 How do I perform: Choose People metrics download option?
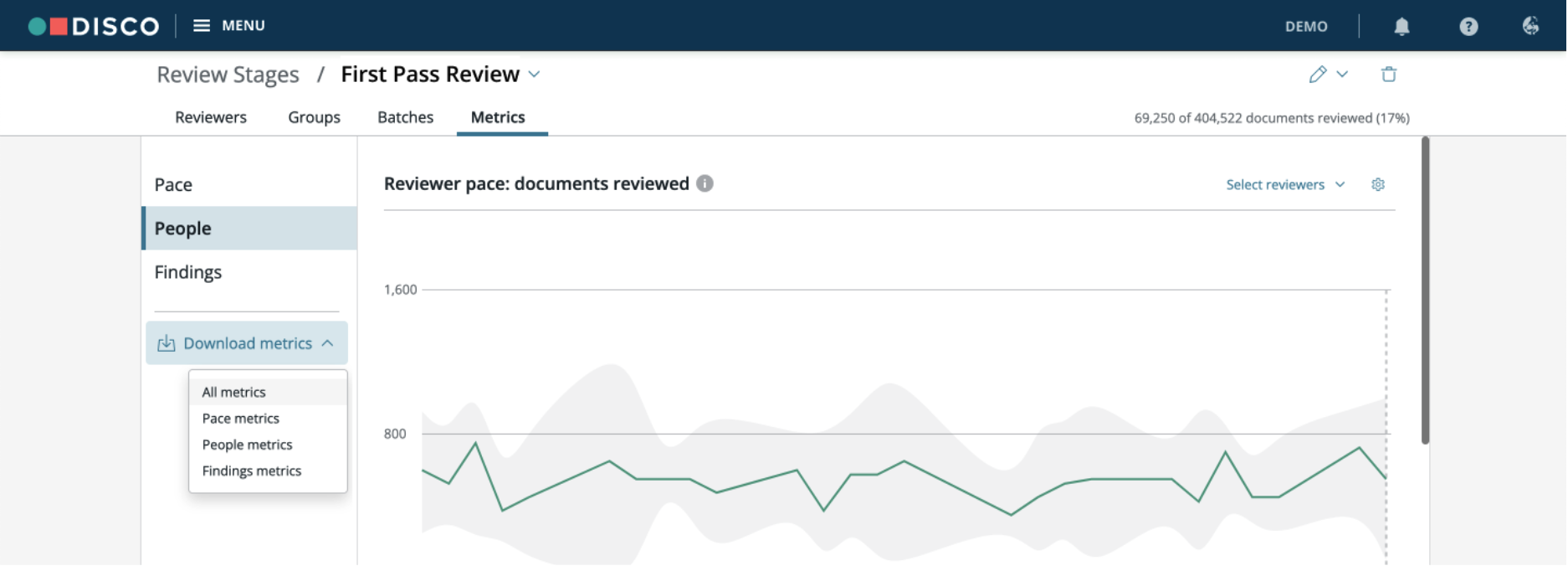[x=268, y=445]
